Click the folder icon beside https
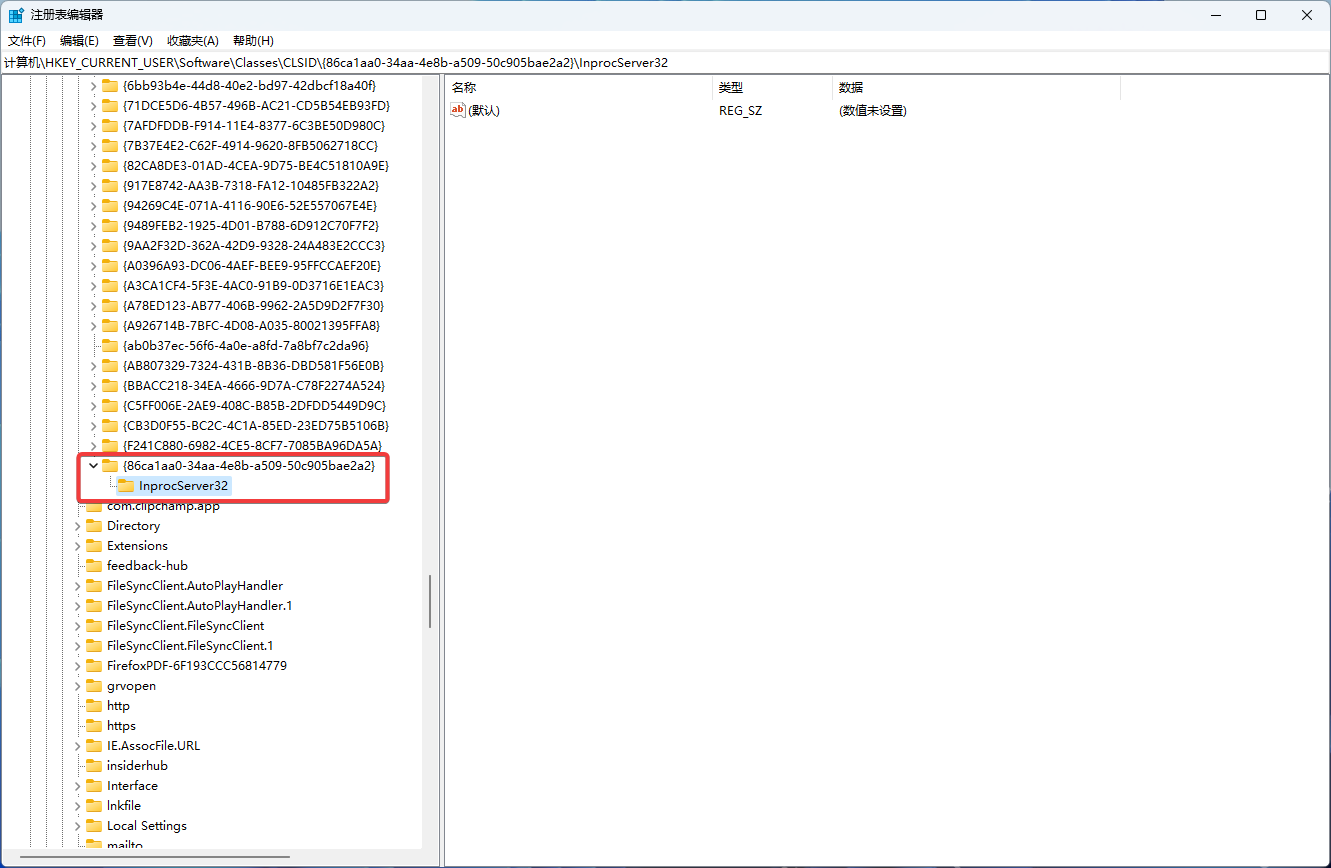1331x868 pixels. point(93,726)
